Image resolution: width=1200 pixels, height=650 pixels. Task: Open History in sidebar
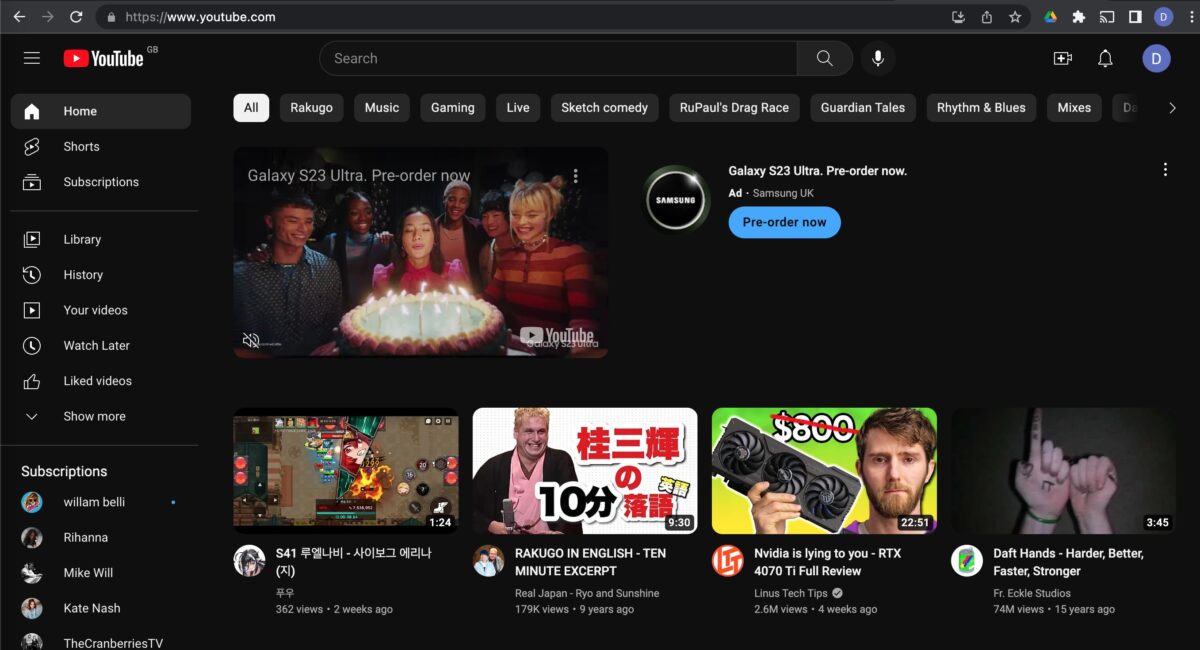tap(100, 275)
